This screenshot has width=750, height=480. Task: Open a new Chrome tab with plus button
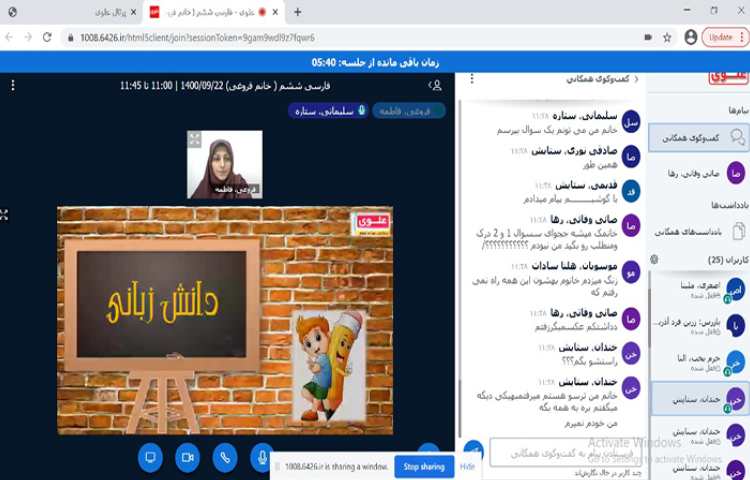(x=298, y=12)
